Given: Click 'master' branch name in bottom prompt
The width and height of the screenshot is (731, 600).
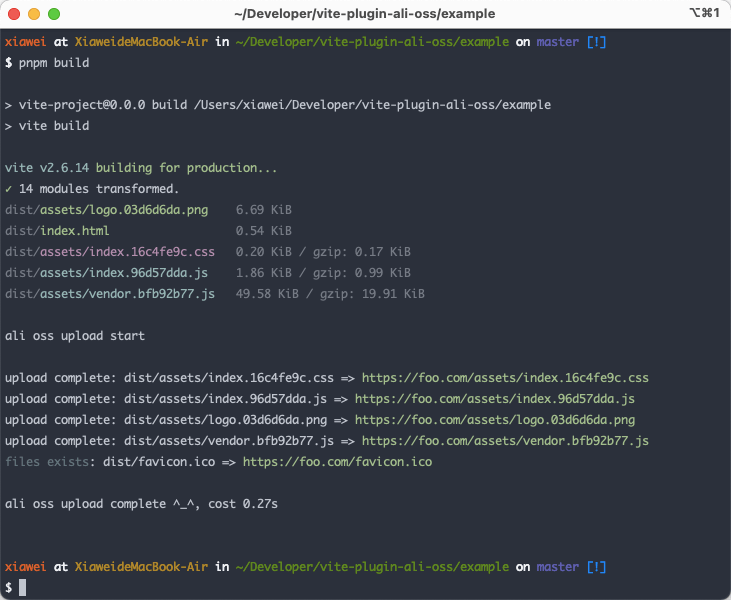Looking at the screenshot, I should click(x=558, y=567).
